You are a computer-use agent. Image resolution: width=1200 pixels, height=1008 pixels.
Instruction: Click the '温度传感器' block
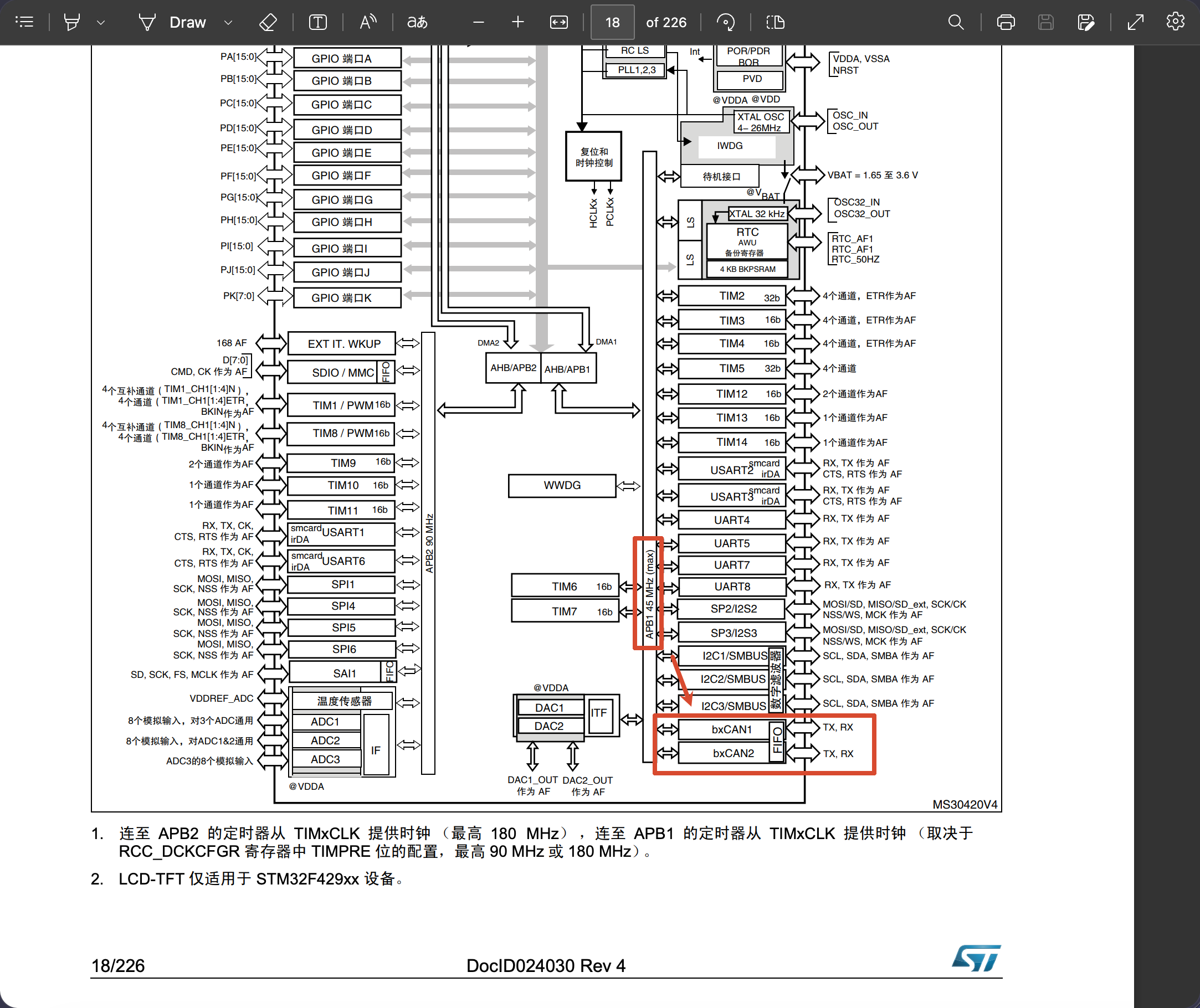(x=343, y=701)
